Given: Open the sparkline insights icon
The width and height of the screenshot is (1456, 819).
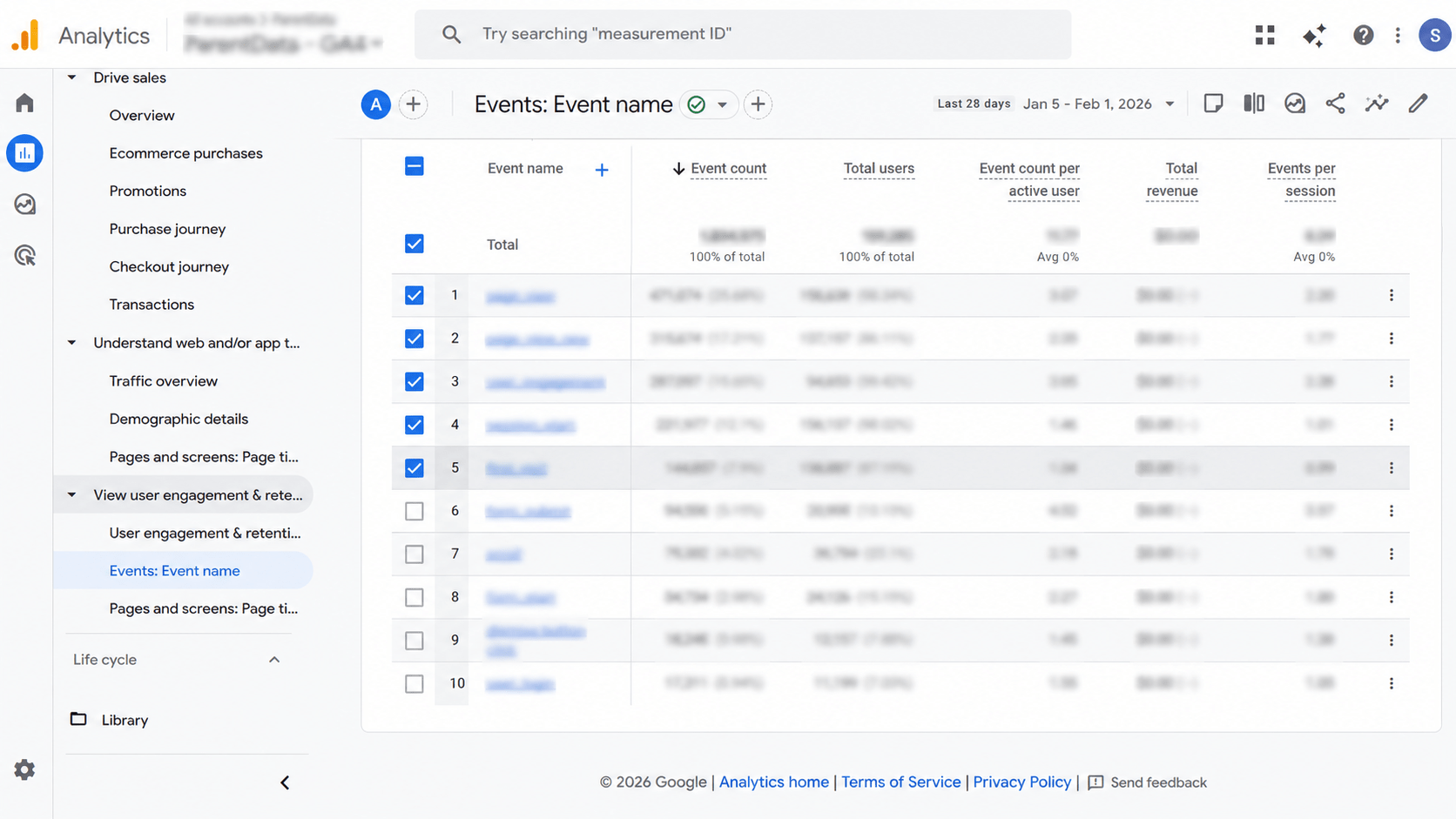Looking at the screenshot, I should 1377,104.
